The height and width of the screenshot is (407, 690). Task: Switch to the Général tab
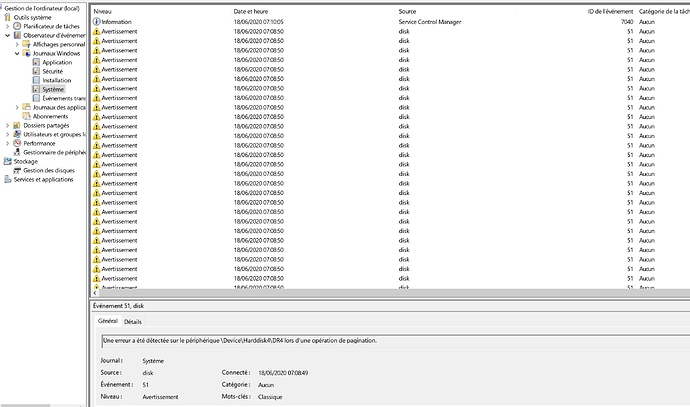(x=108, y=321)
